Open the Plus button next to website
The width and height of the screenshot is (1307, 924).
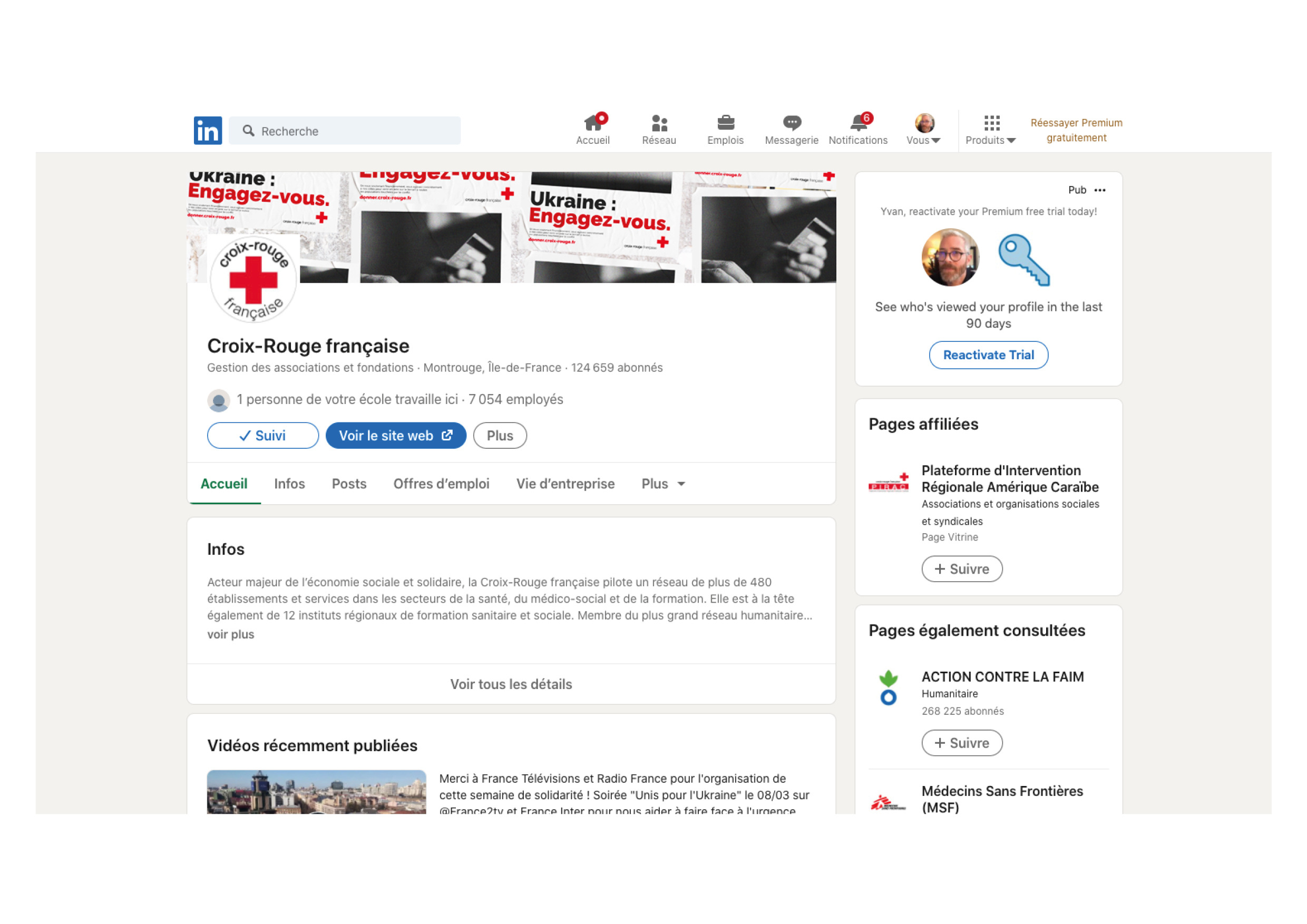pos(500,436)
